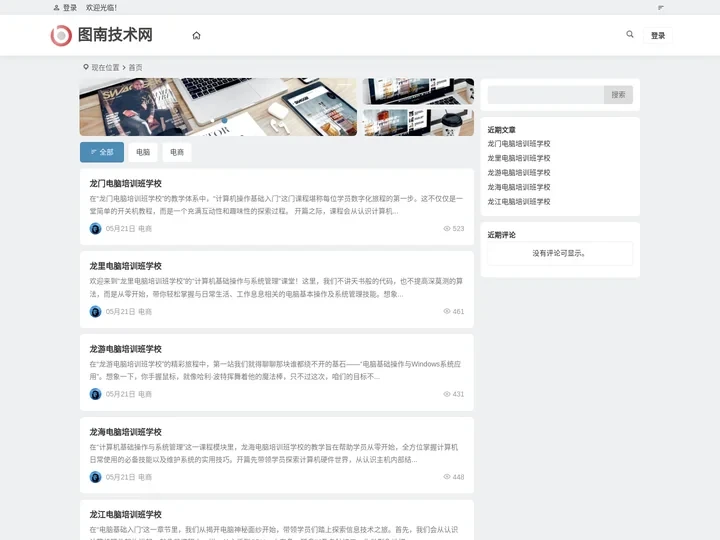Click 龙门电脑培训班学校 in 近期文章 sidebar
The height and width of the screenshot is (540, 720).
519,144
